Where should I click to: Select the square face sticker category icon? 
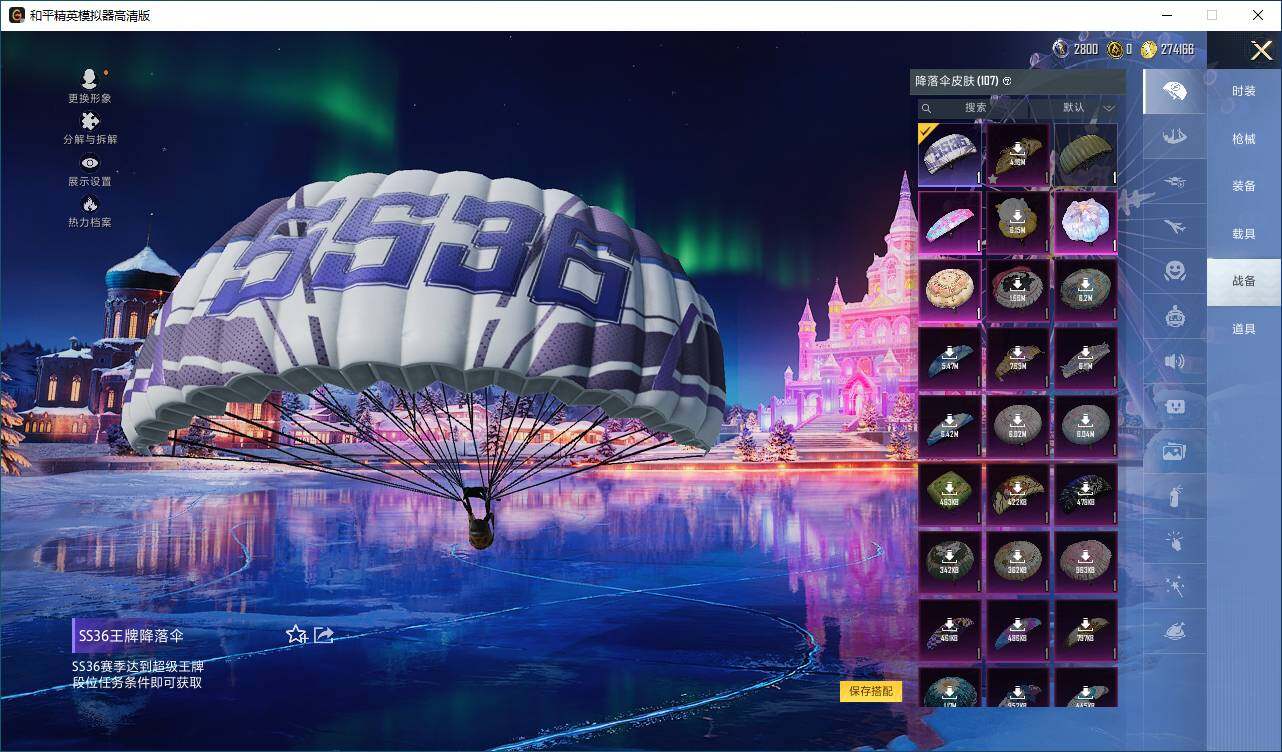coord(1174,406)
